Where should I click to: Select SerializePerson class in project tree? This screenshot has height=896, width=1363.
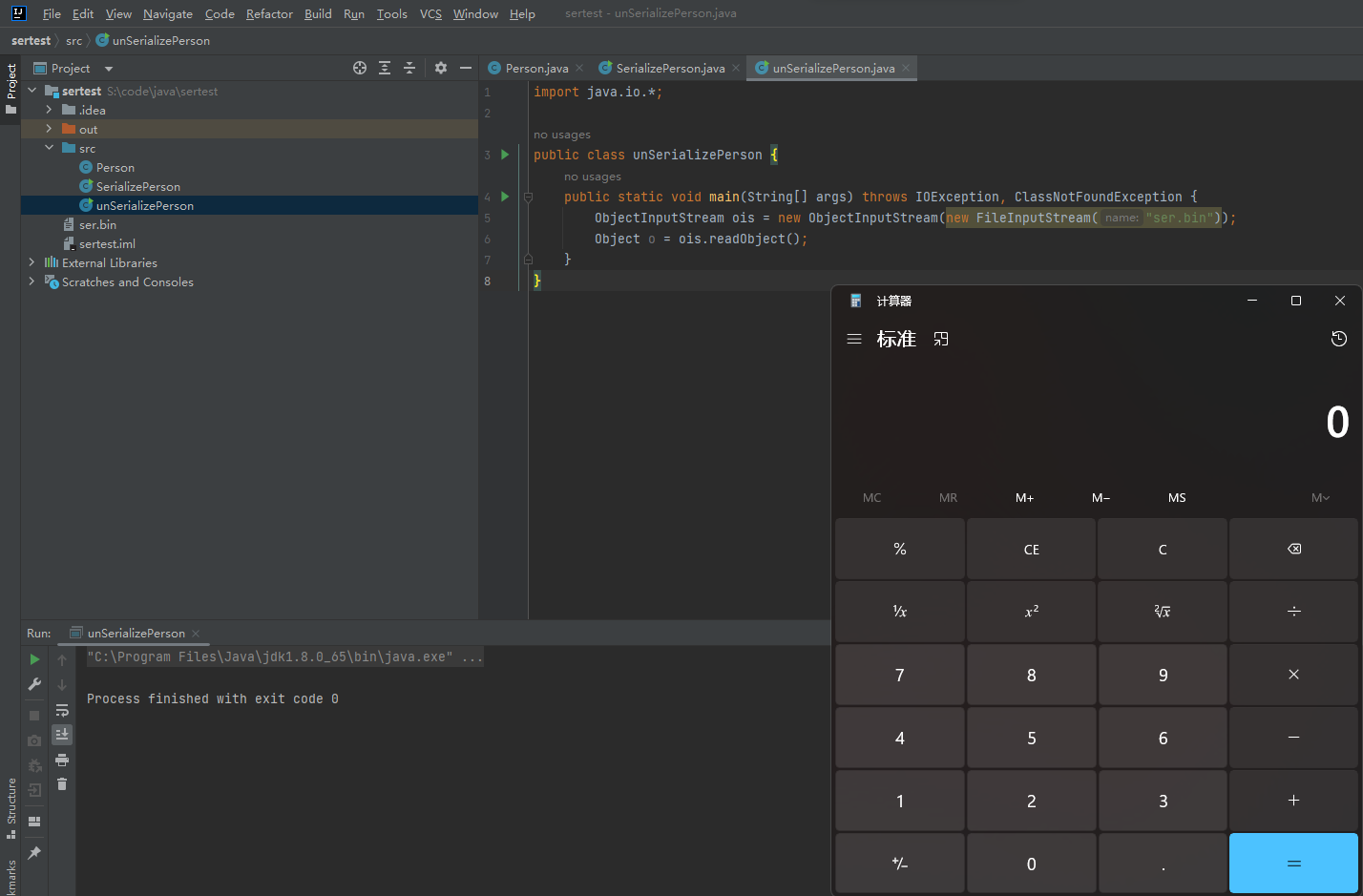click(137, 186)
